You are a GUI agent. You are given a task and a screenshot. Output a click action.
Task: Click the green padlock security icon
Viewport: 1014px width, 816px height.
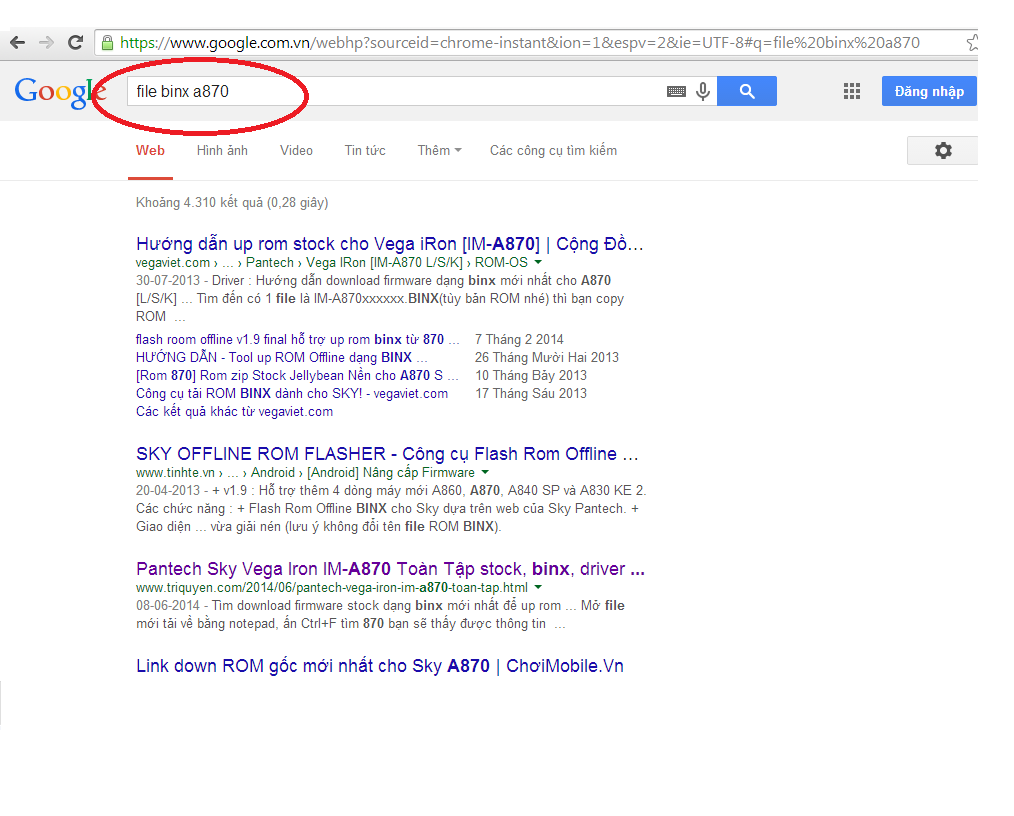pyautogui.click(x=107, y=43)
